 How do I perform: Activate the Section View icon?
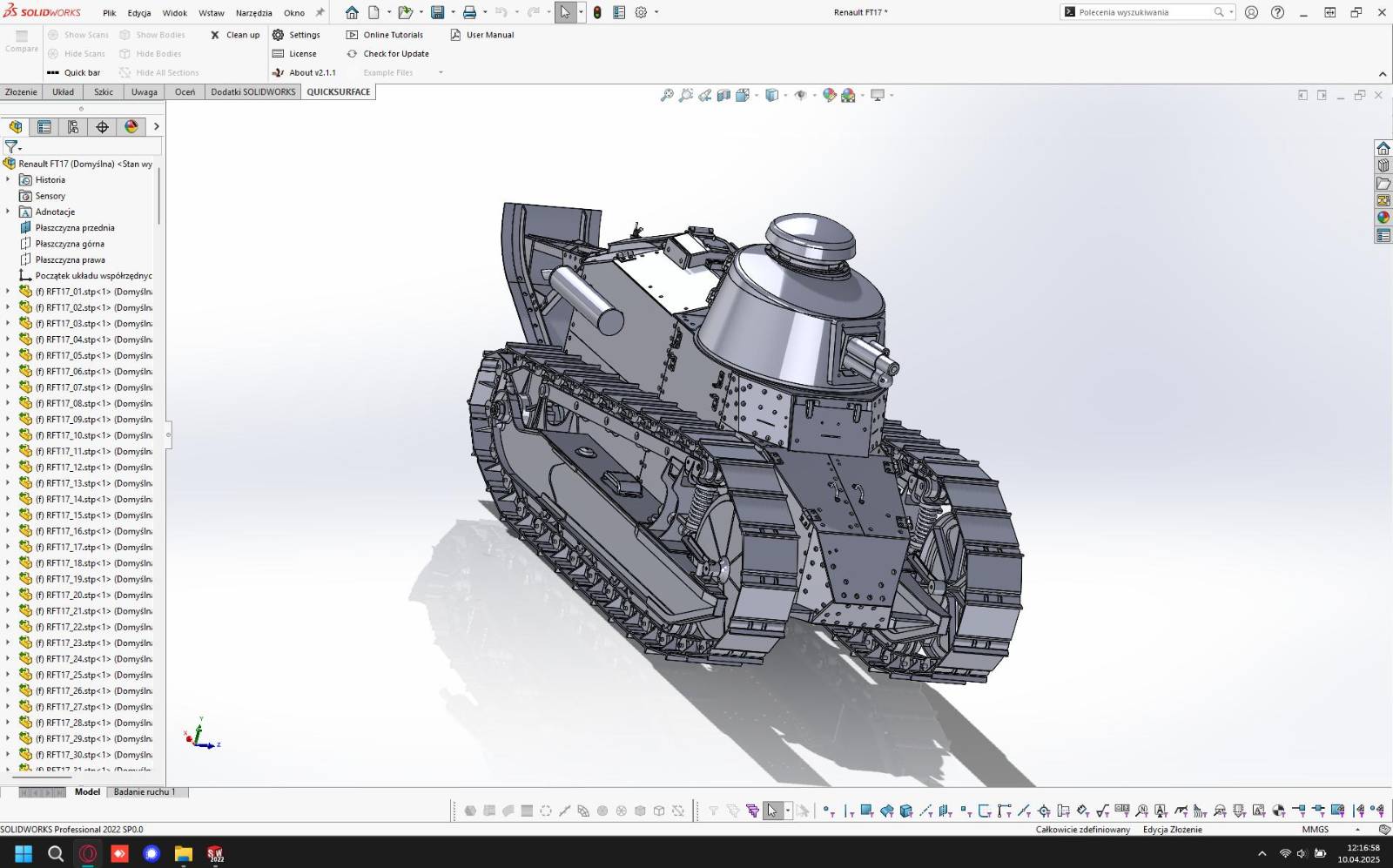pos(723,95)
